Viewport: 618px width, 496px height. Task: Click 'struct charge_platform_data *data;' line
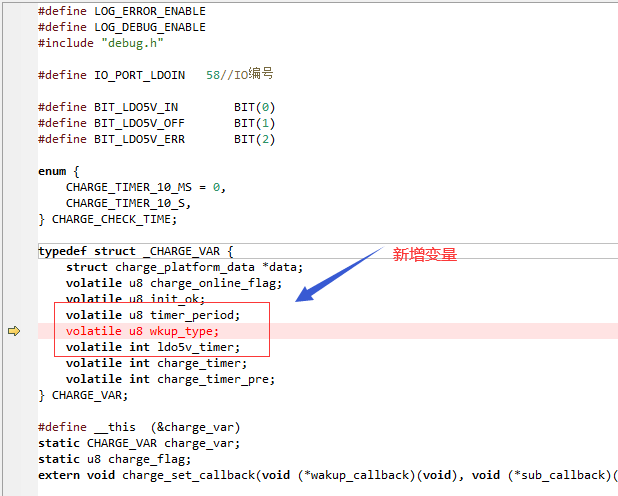pos(184,267)
